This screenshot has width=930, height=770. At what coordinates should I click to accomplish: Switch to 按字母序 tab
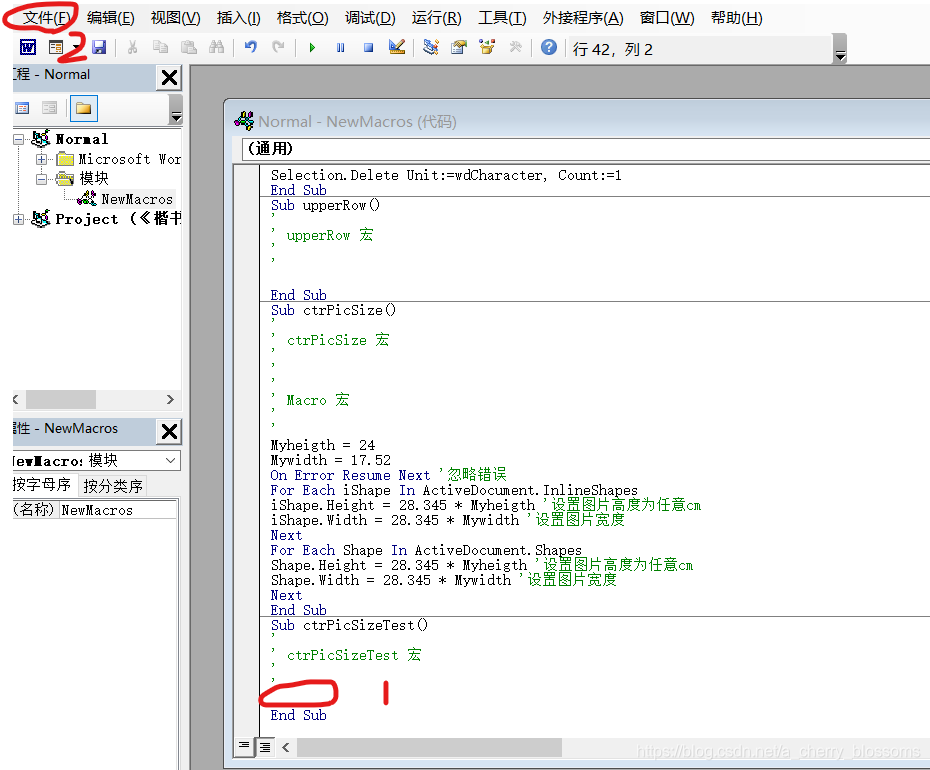click(x=42, y=485)
